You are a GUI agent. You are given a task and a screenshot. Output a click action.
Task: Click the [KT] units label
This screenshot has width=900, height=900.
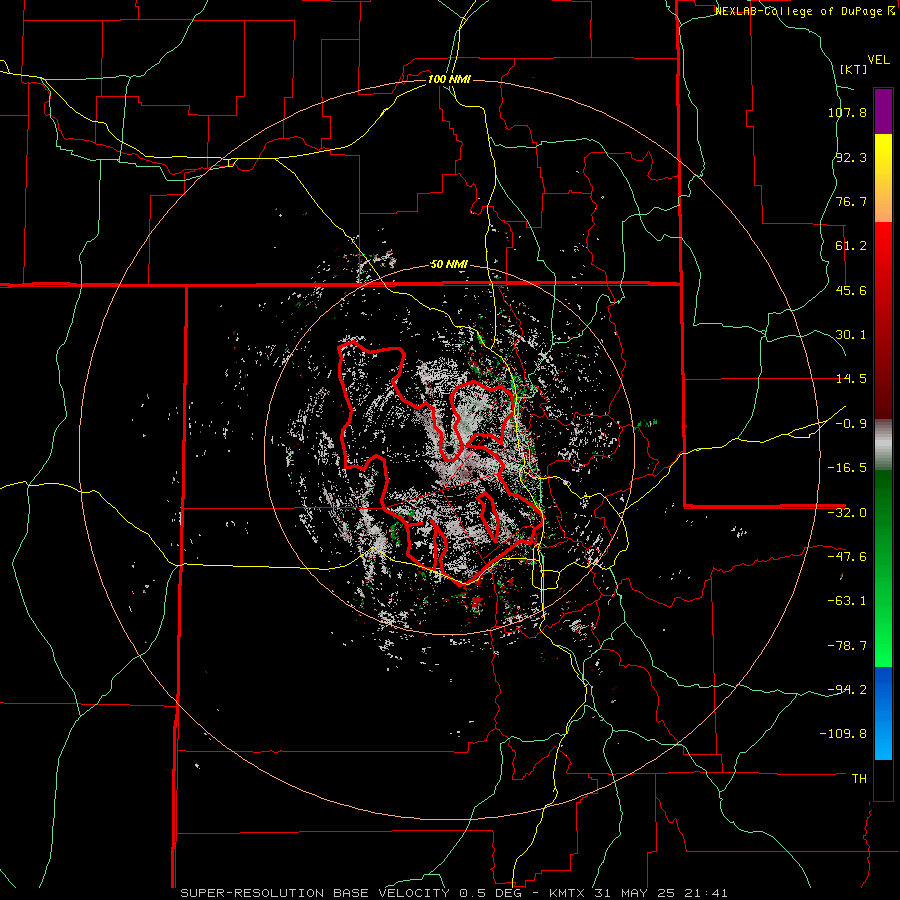(853, 69)
